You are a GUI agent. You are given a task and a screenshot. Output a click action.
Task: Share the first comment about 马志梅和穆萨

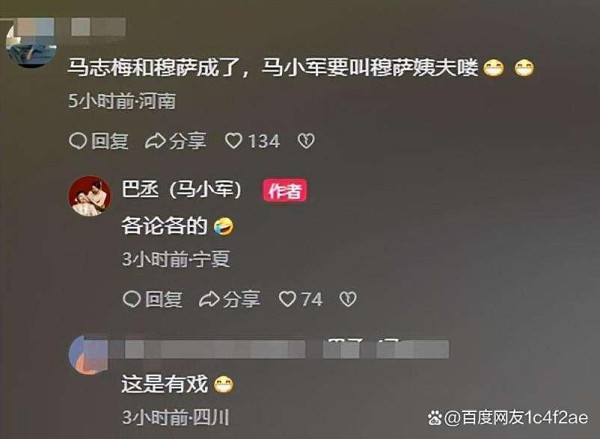[176, 141]
